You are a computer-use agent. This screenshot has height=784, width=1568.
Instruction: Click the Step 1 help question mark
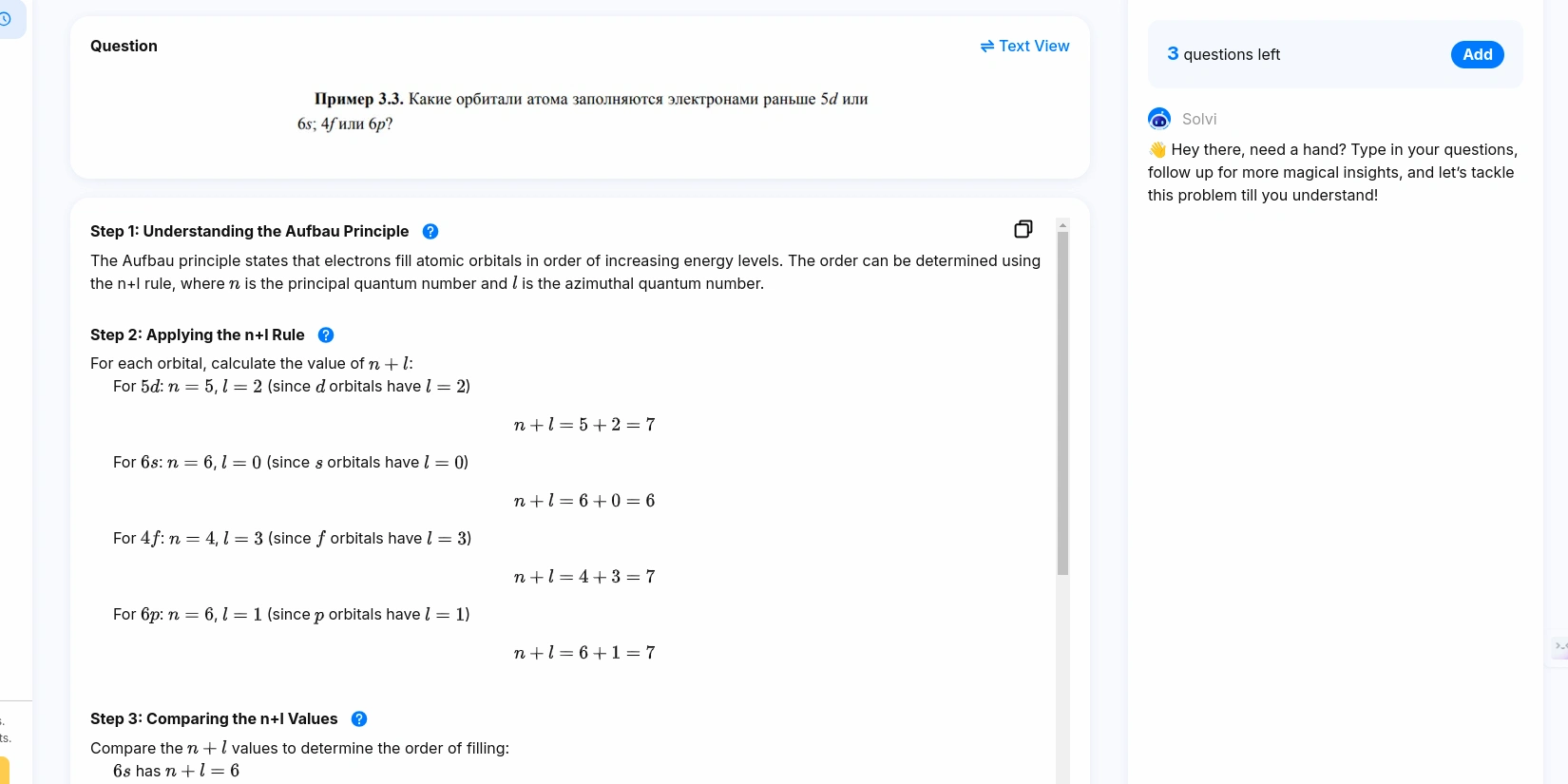430,232
